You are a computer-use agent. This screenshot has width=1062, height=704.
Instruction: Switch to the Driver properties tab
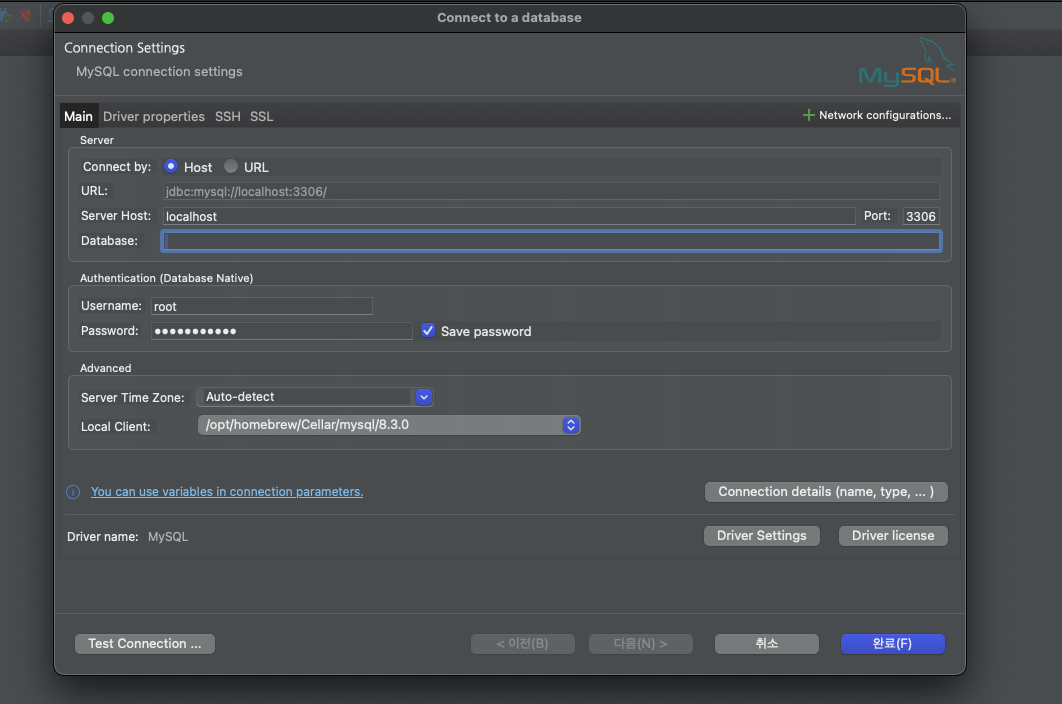[x=154, y=117]
